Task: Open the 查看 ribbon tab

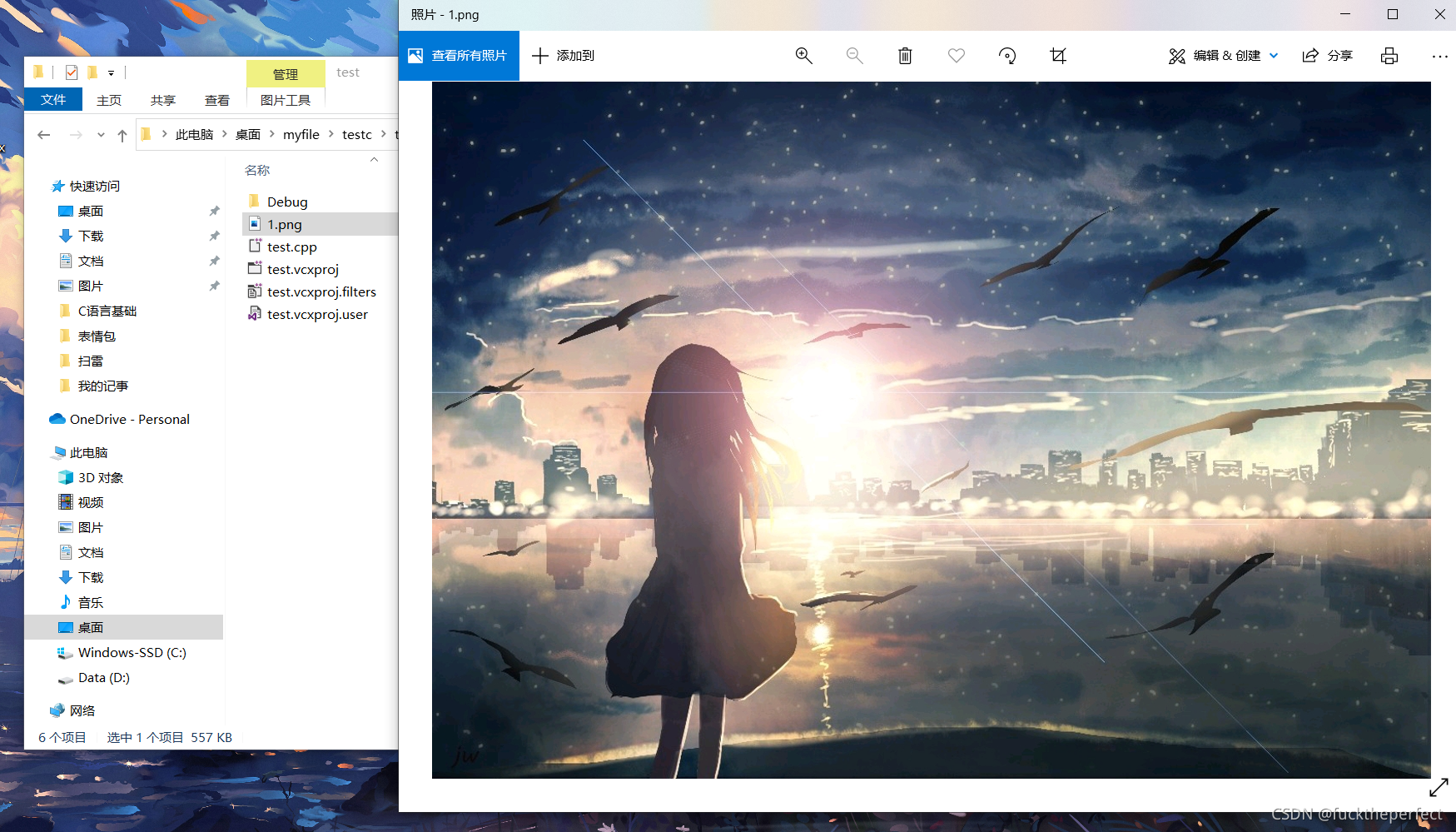Action: [x=217, y=100]
